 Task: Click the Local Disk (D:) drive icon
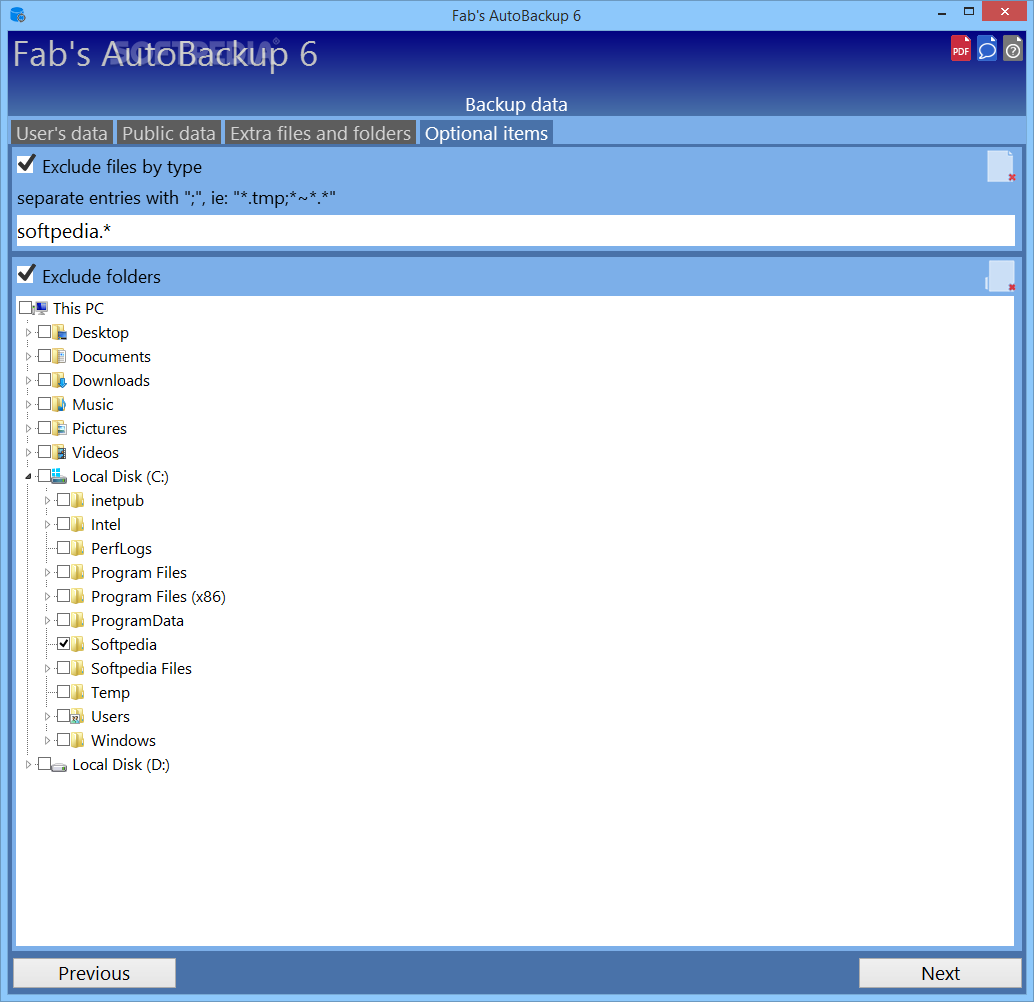point(59,765)
